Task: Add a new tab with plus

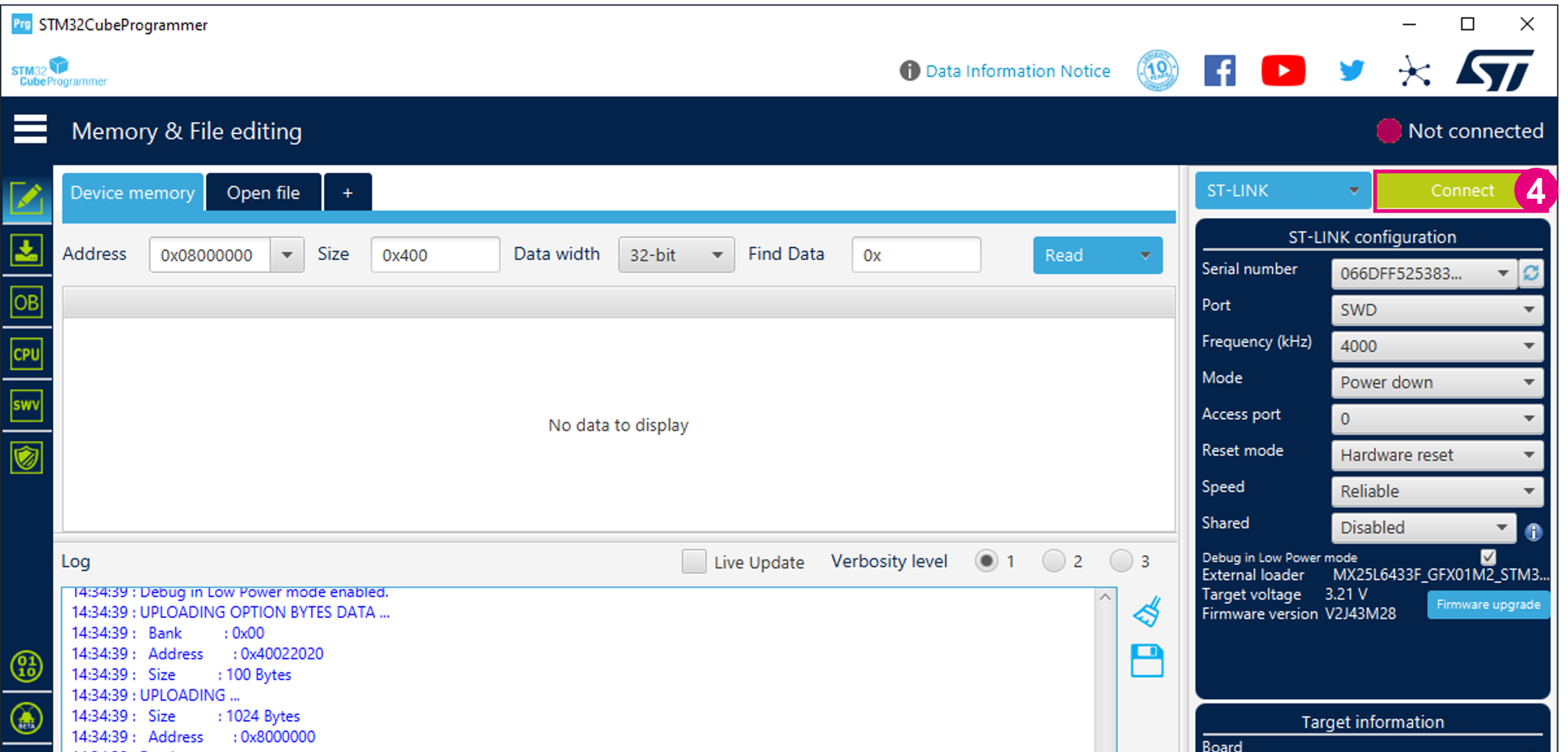Action: click(x=347, y=193)
